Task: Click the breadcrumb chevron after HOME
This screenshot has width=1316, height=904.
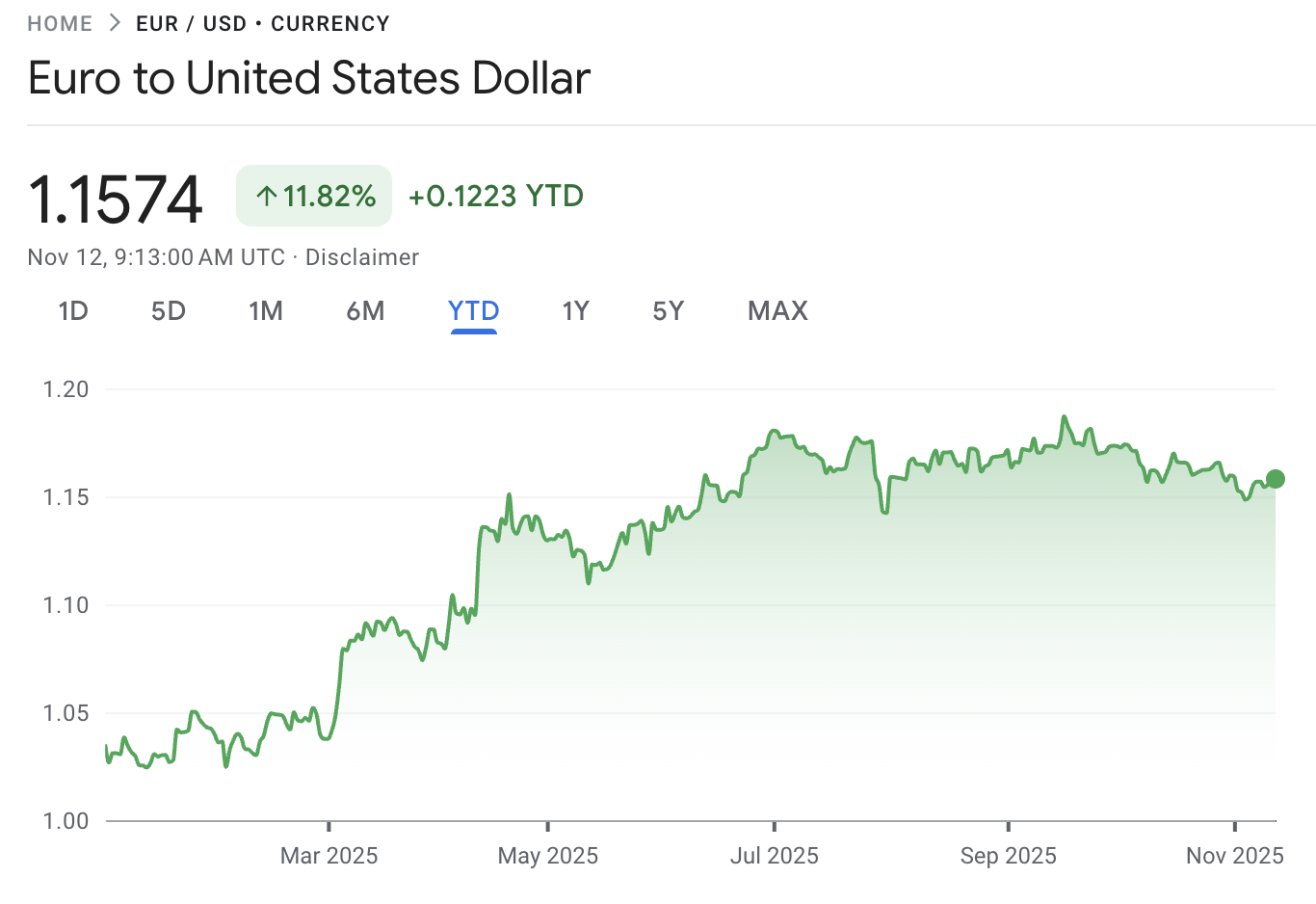Action: [115, 23]
